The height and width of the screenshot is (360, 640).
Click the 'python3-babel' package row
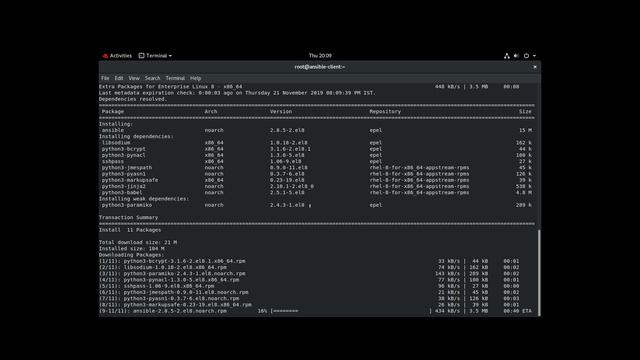click(x=316, y=192)
